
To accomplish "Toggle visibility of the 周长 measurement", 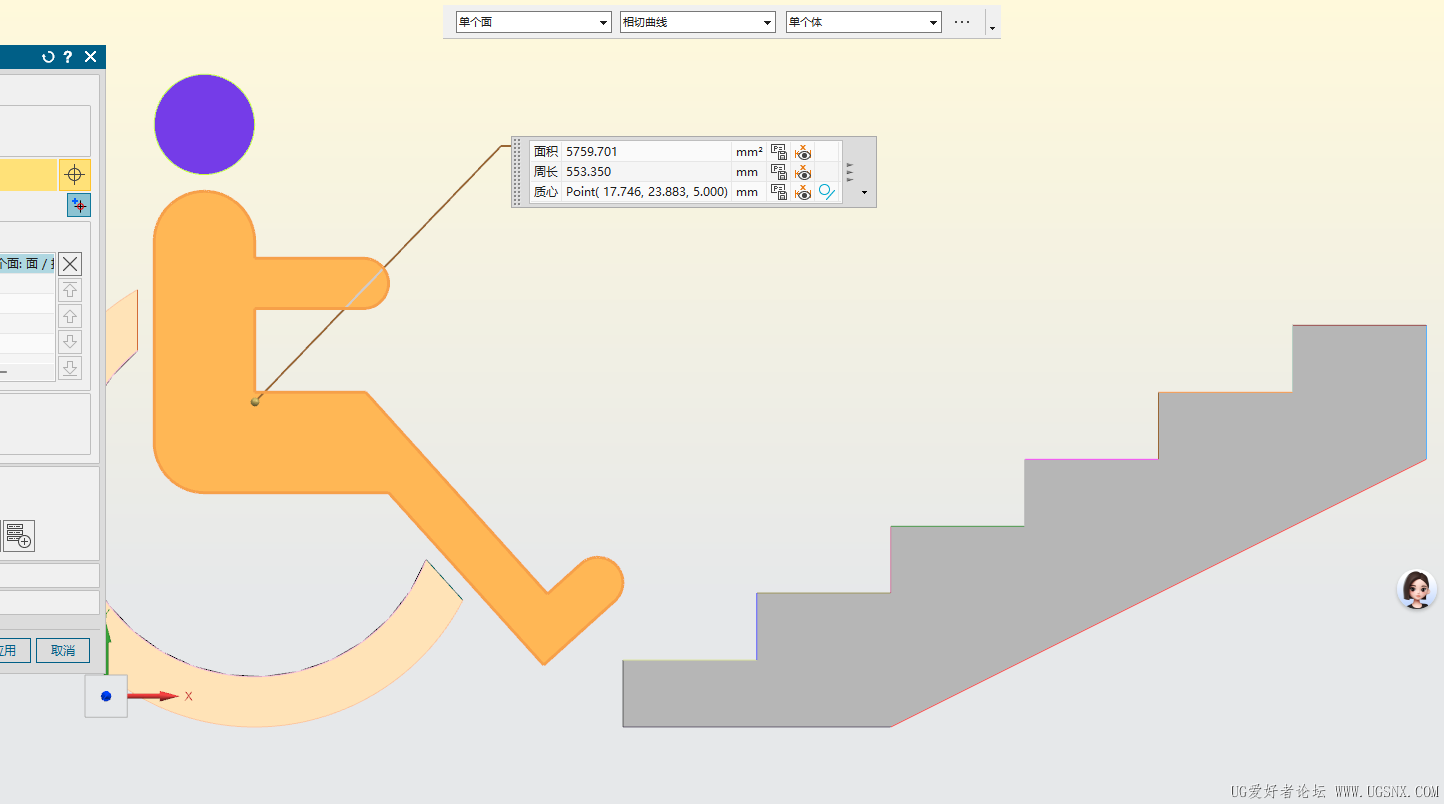I will tap(803, 172).
